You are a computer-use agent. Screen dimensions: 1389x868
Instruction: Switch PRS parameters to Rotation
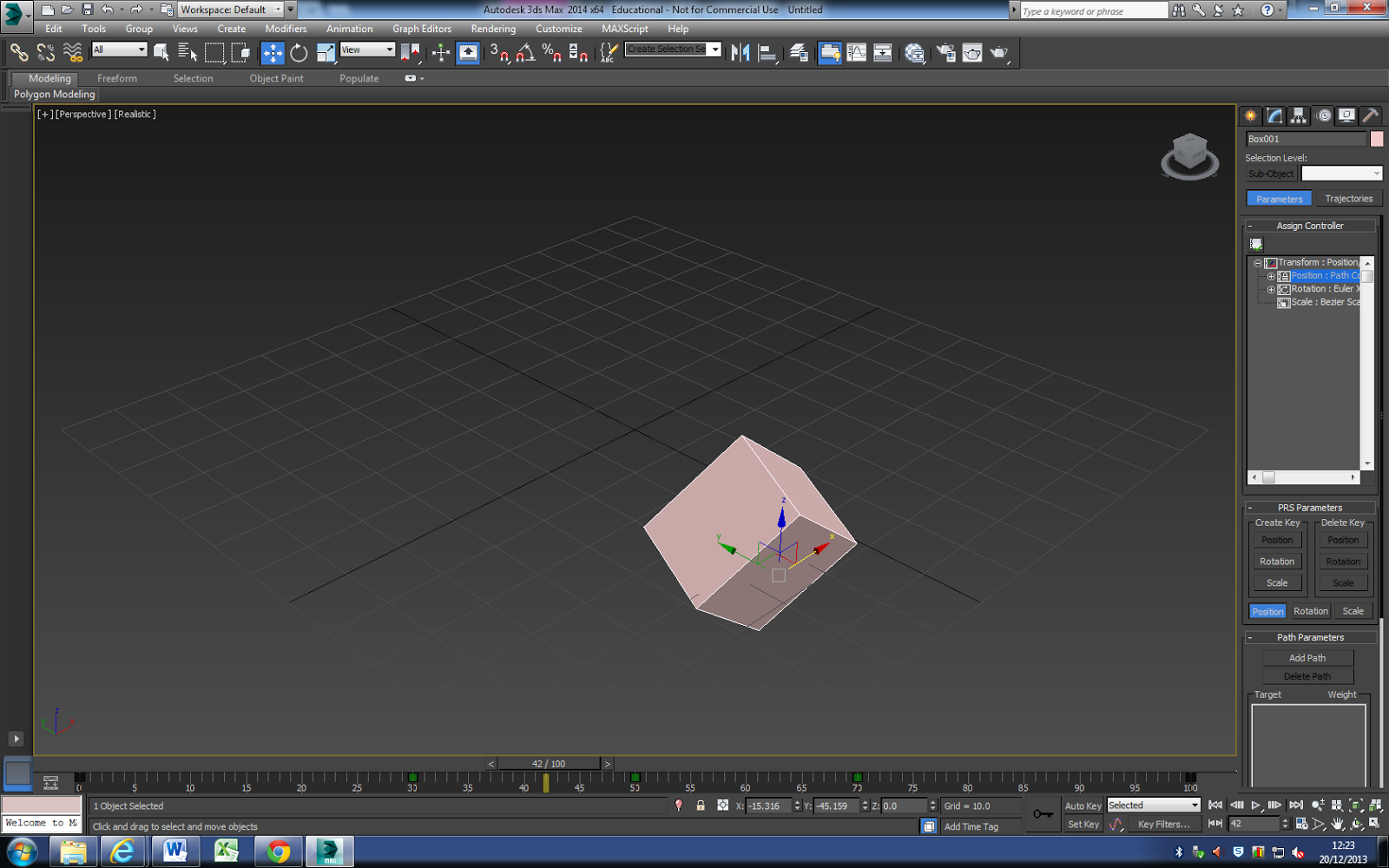(x=1310, y=610)
